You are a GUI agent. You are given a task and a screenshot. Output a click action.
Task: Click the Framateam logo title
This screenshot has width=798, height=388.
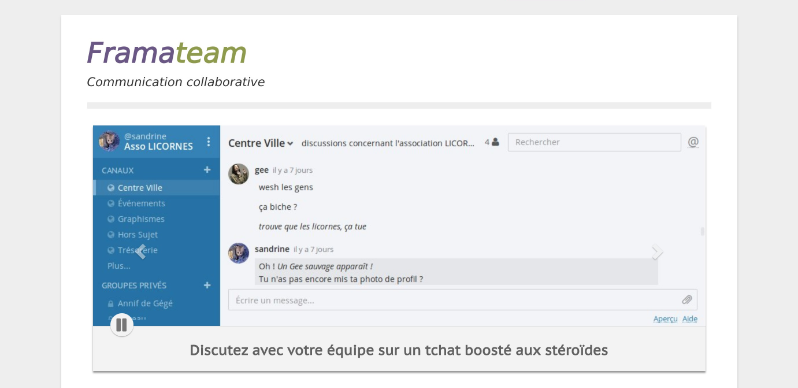pyautogui.click(x=166, y=53)
